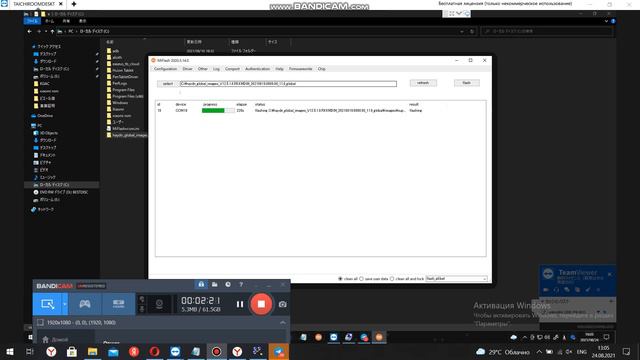Image resolution: width=640 pixels, height=360 pixels.
Task: Select the COM18 device cell
Action: 181,111
